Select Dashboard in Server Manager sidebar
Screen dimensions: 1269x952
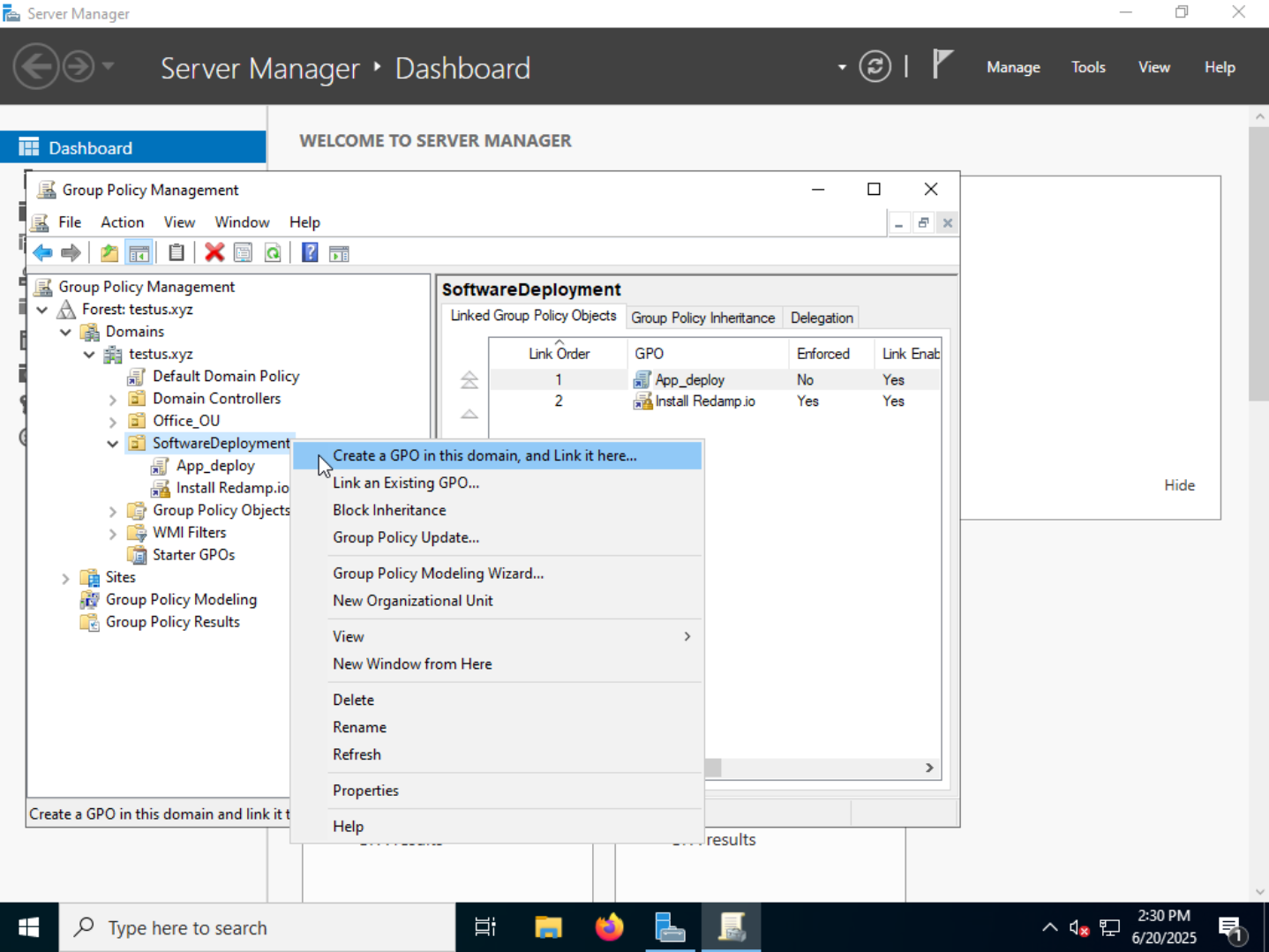pyautogui.click(x=133, y=147)
